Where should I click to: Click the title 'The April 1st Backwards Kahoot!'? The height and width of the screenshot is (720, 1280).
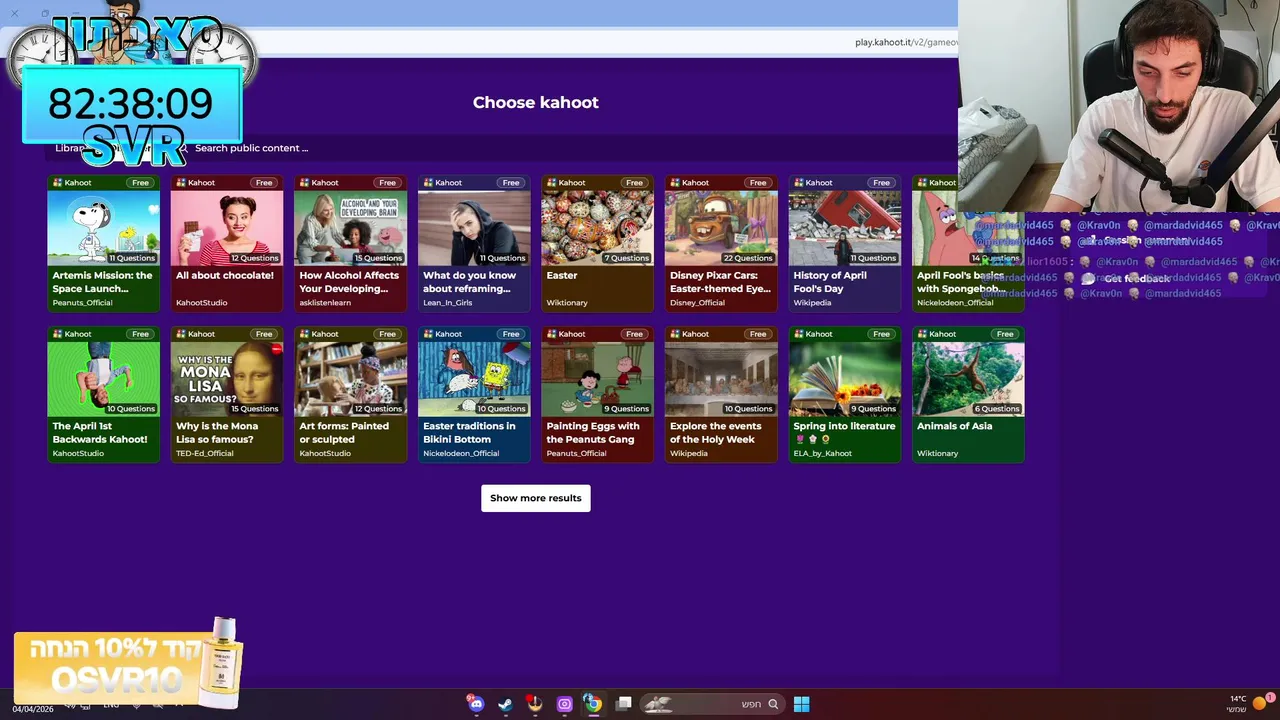coord(100,433)
